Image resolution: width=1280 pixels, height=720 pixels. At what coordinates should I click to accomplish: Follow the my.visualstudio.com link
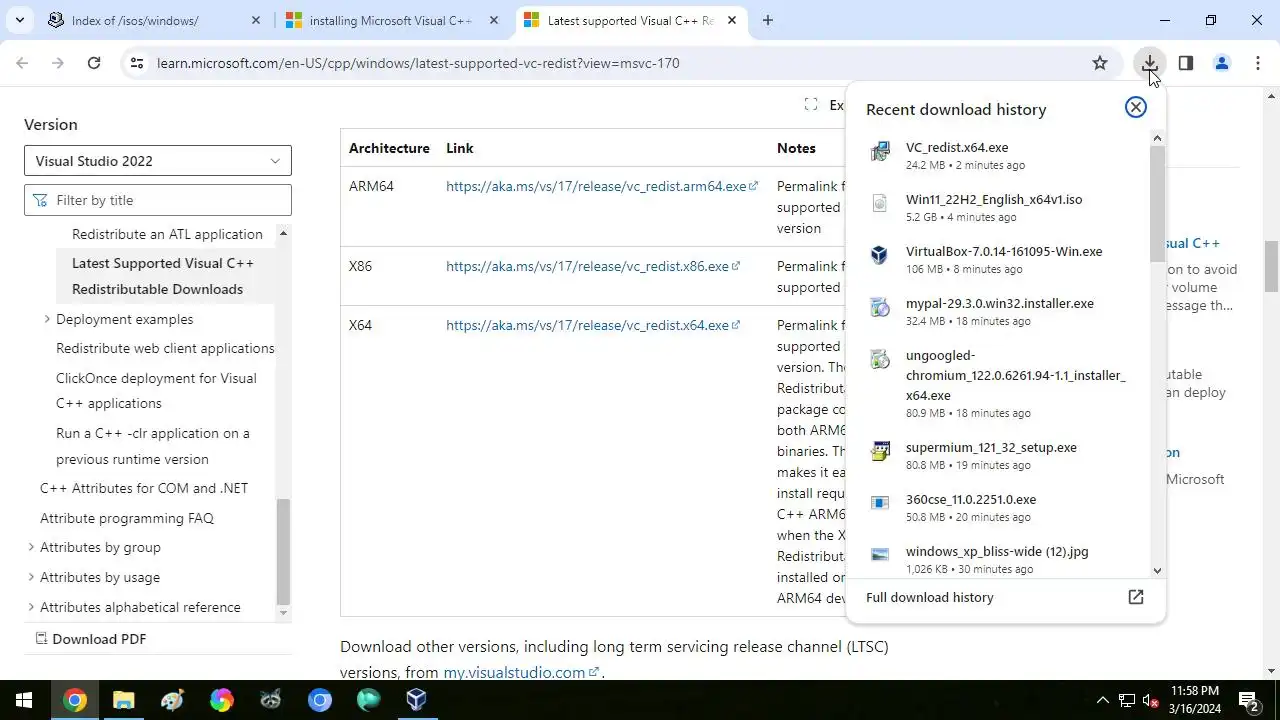(x=521, y=672)
